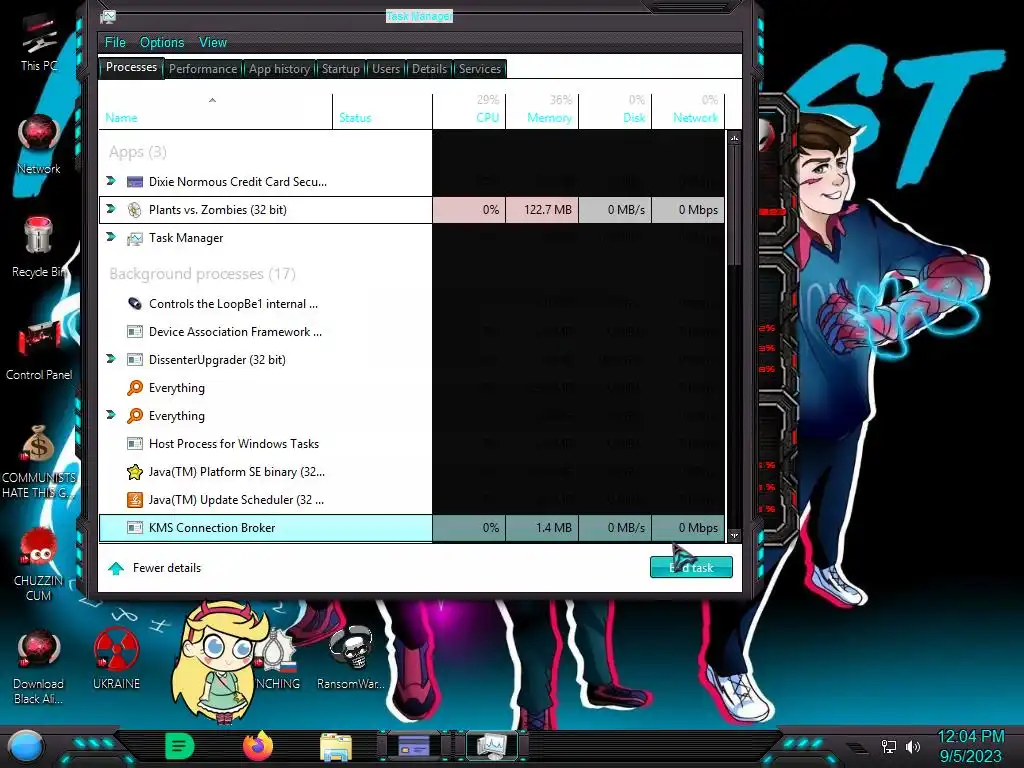Image resolution: width=1024 pixels, height=768 pixels.
Task: Switch to the Performance tab
Action: point(203,69)
